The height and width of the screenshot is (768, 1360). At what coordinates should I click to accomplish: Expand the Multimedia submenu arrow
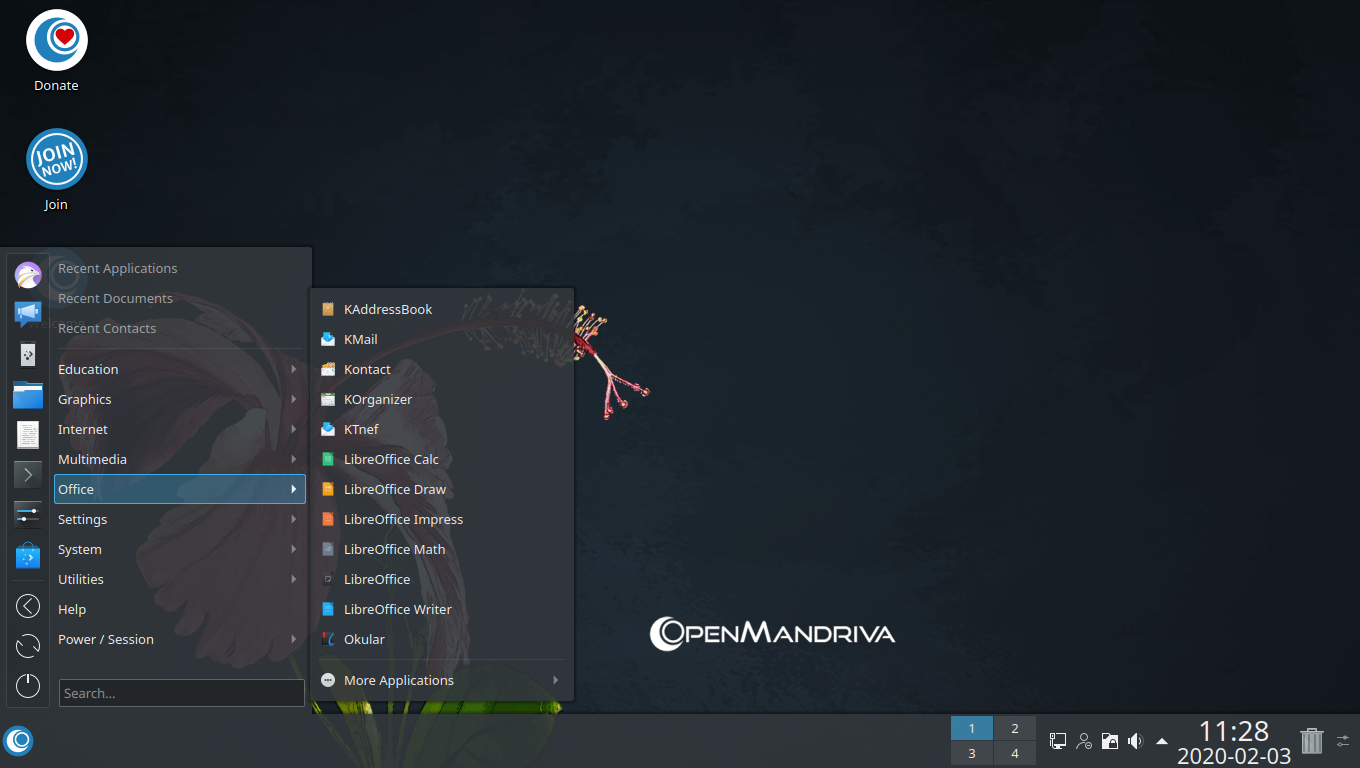coord(294,459)
